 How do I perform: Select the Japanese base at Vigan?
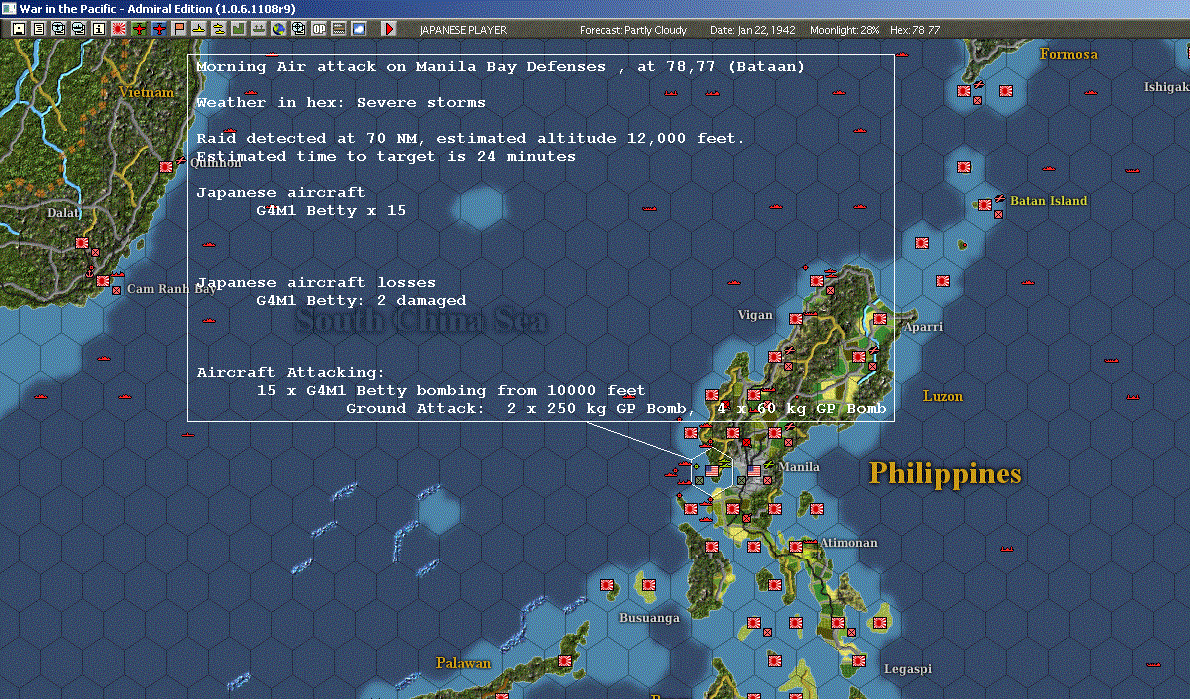pyautogui.click(x=795, y=320)
